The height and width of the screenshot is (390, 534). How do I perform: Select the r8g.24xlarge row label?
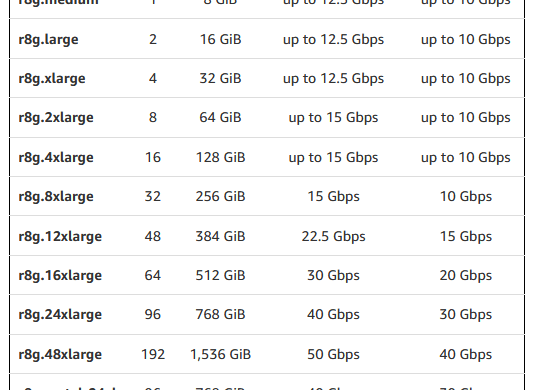pyautogui.click(x=60, y=314)
